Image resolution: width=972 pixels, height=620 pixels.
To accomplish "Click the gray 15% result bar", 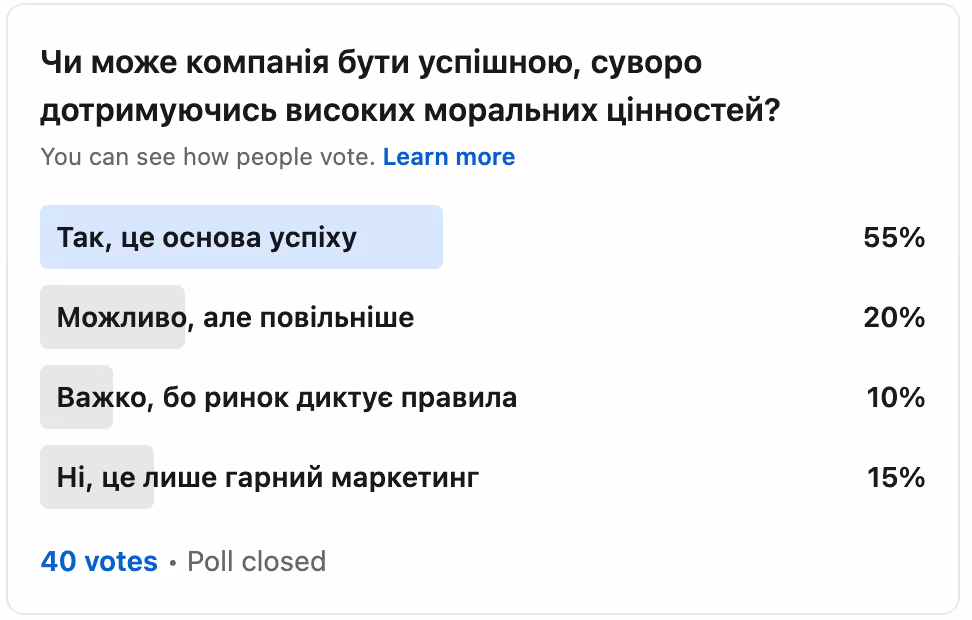I will (x=97, y=477).
